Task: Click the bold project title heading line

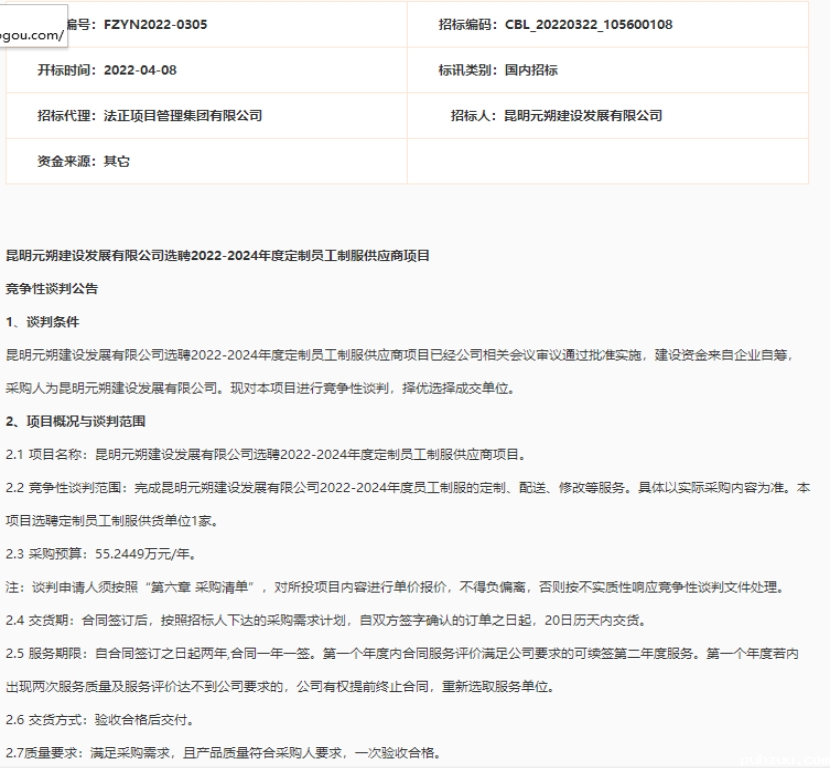Action: 218,256
